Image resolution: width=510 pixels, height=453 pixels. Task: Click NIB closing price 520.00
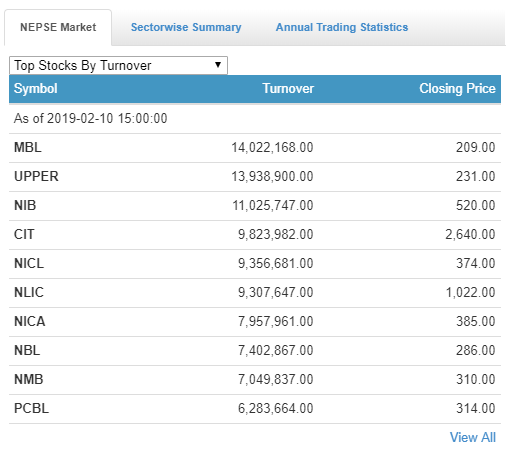476,205
